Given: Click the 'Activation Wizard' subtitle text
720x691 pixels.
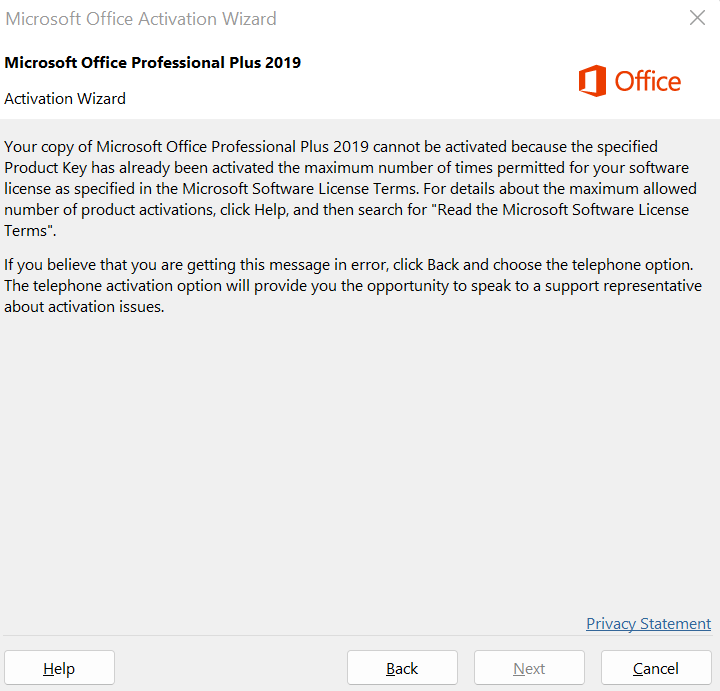Looking at the screenshot, I should [x=65, y=98].
